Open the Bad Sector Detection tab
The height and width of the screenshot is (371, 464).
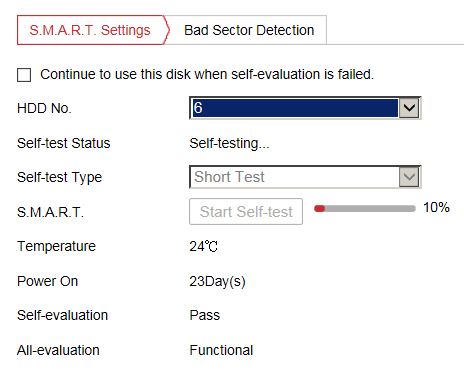coord(249,30)
